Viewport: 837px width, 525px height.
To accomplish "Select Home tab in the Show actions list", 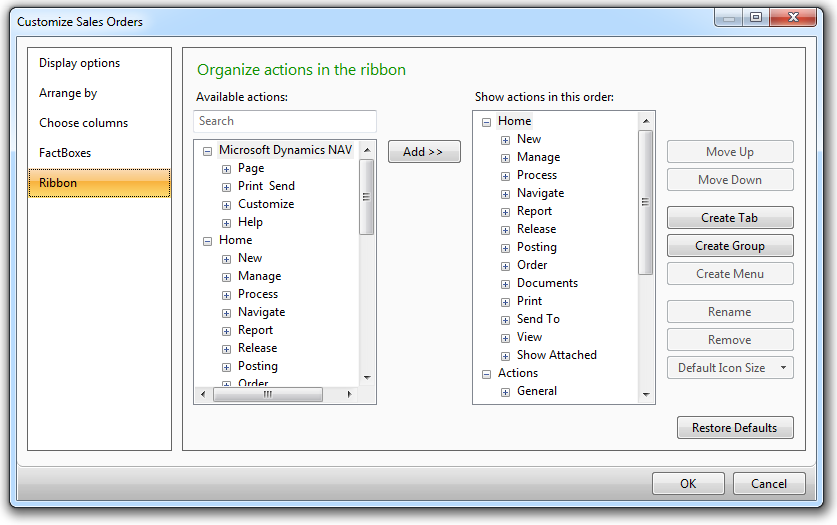I will 514,121.
